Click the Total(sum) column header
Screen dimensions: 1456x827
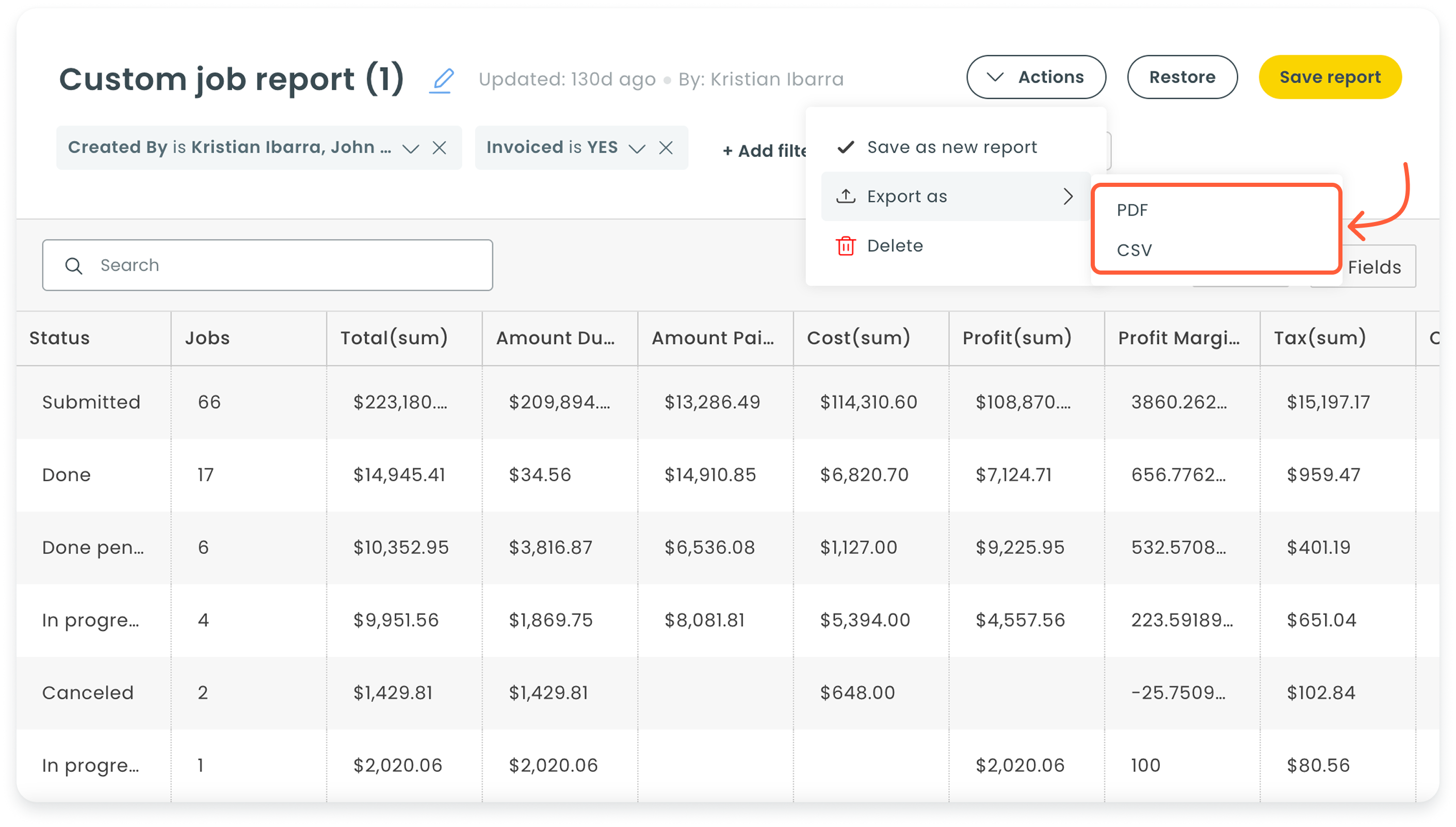pos(394,338)
